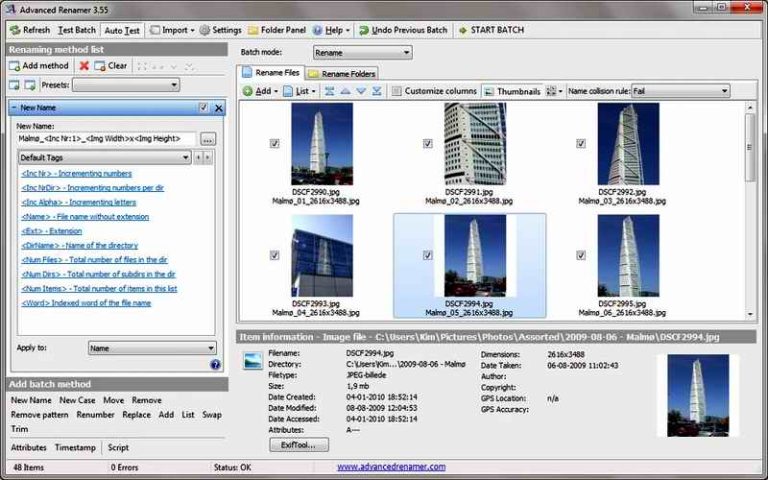Click the blue help icon below Apply to
This screenshot has height=480, width=768.
click(215, 365)
